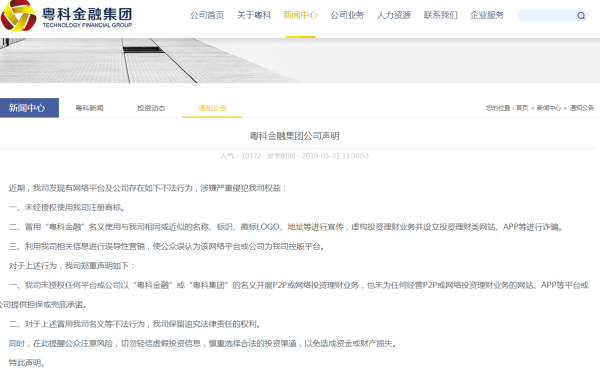Click 新闻中心 in the breadcrumb
Viewport: 600px width, 371px height.
[x=549, y=108]
